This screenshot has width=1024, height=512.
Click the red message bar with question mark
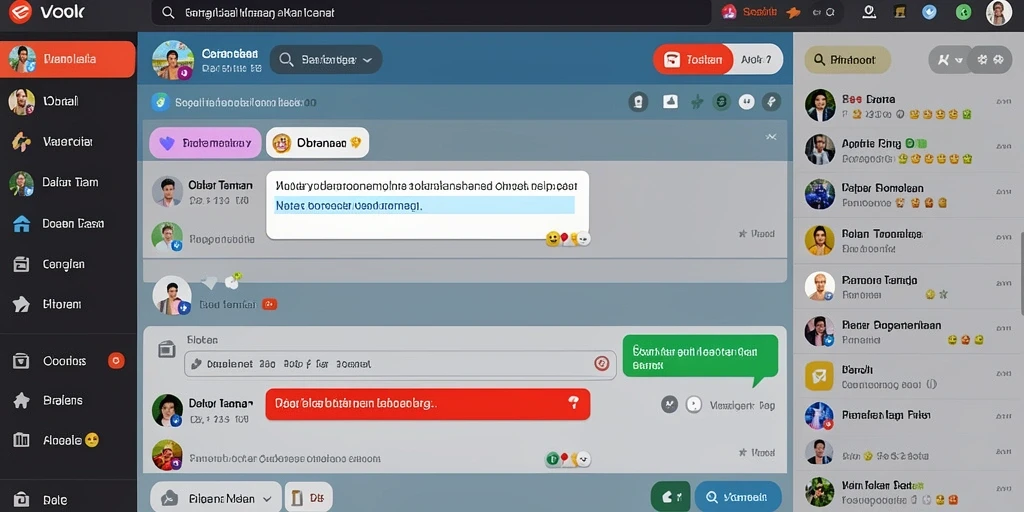click(428, 404)
